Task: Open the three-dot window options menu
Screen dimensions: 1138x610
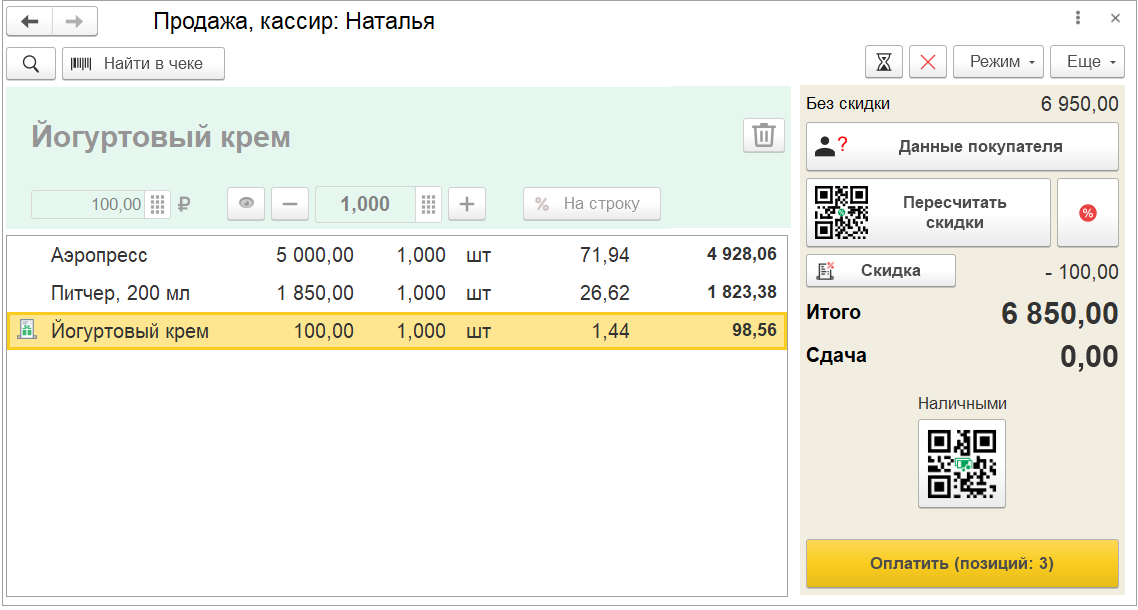Action: (1078, 18)
